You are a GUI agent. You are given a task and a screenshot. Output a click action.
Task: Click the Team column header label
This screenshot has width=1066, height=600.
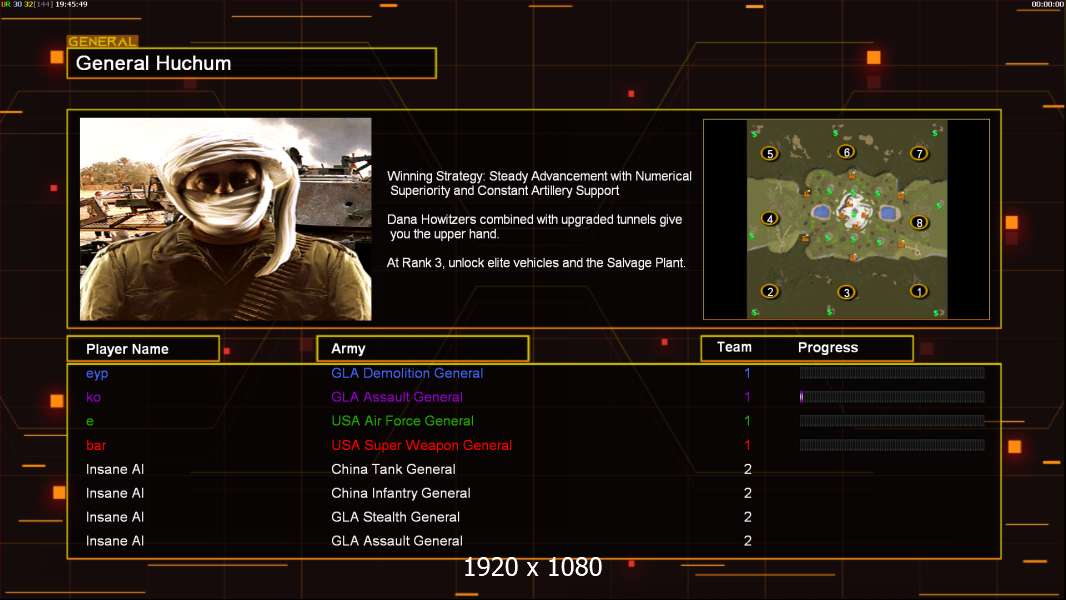pos(734,347)
